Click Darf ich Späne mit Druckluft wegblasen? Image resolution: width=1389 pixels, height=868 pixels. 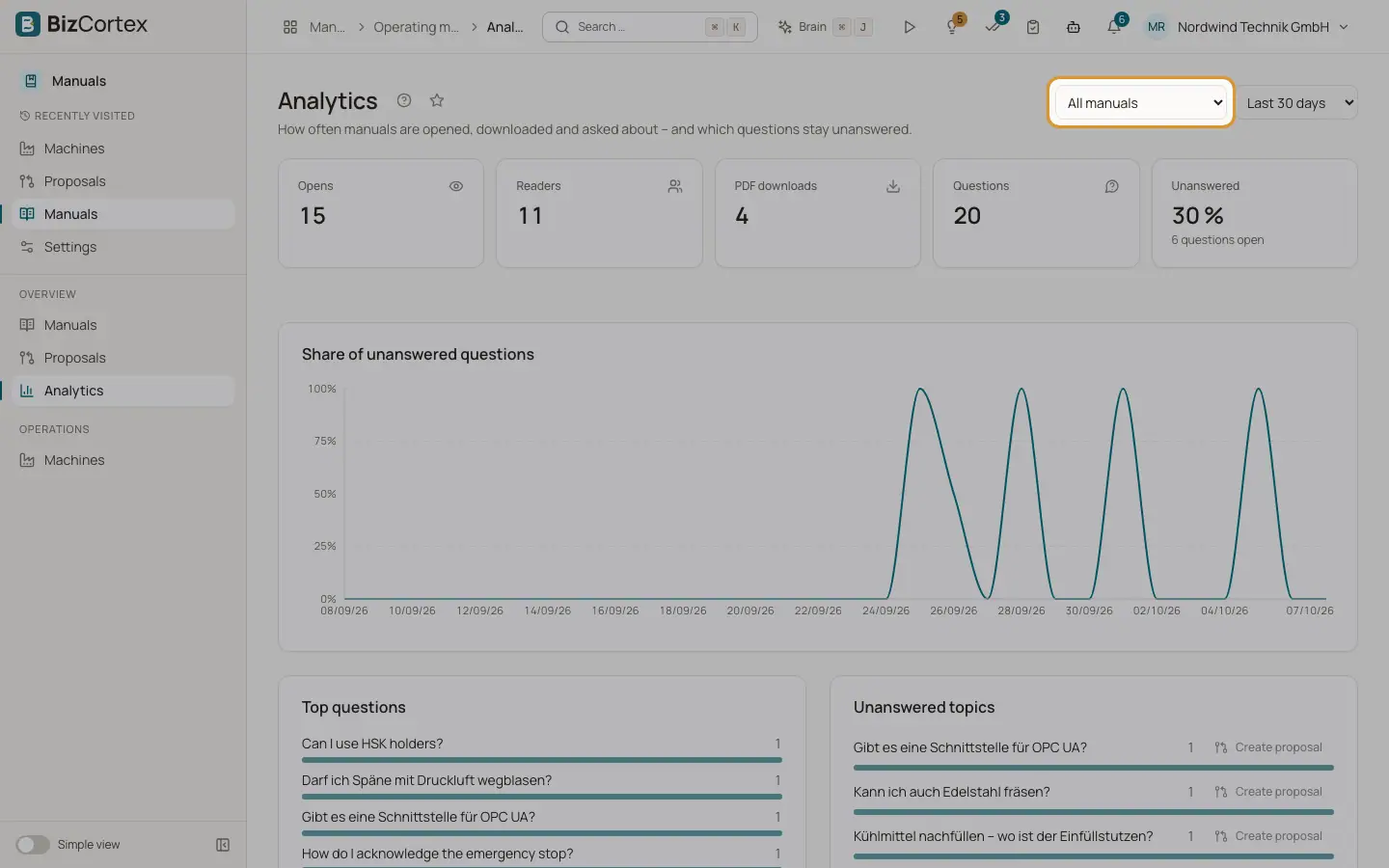tap(426, 780)
